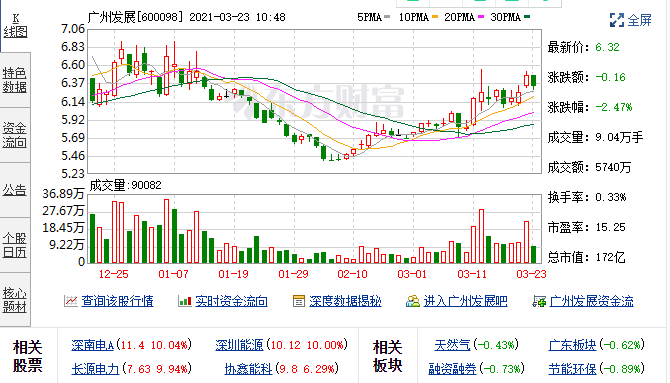Click the 市盈率 value 15.25
This screenshot has width=670, height=383.
coord(610,227)
